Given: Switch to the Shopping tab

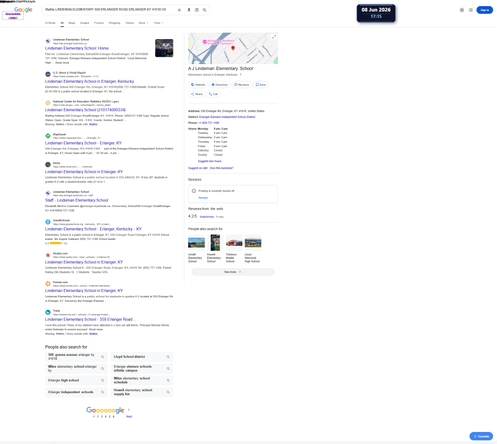Looking at the screenshot, I should pos(114,23).
